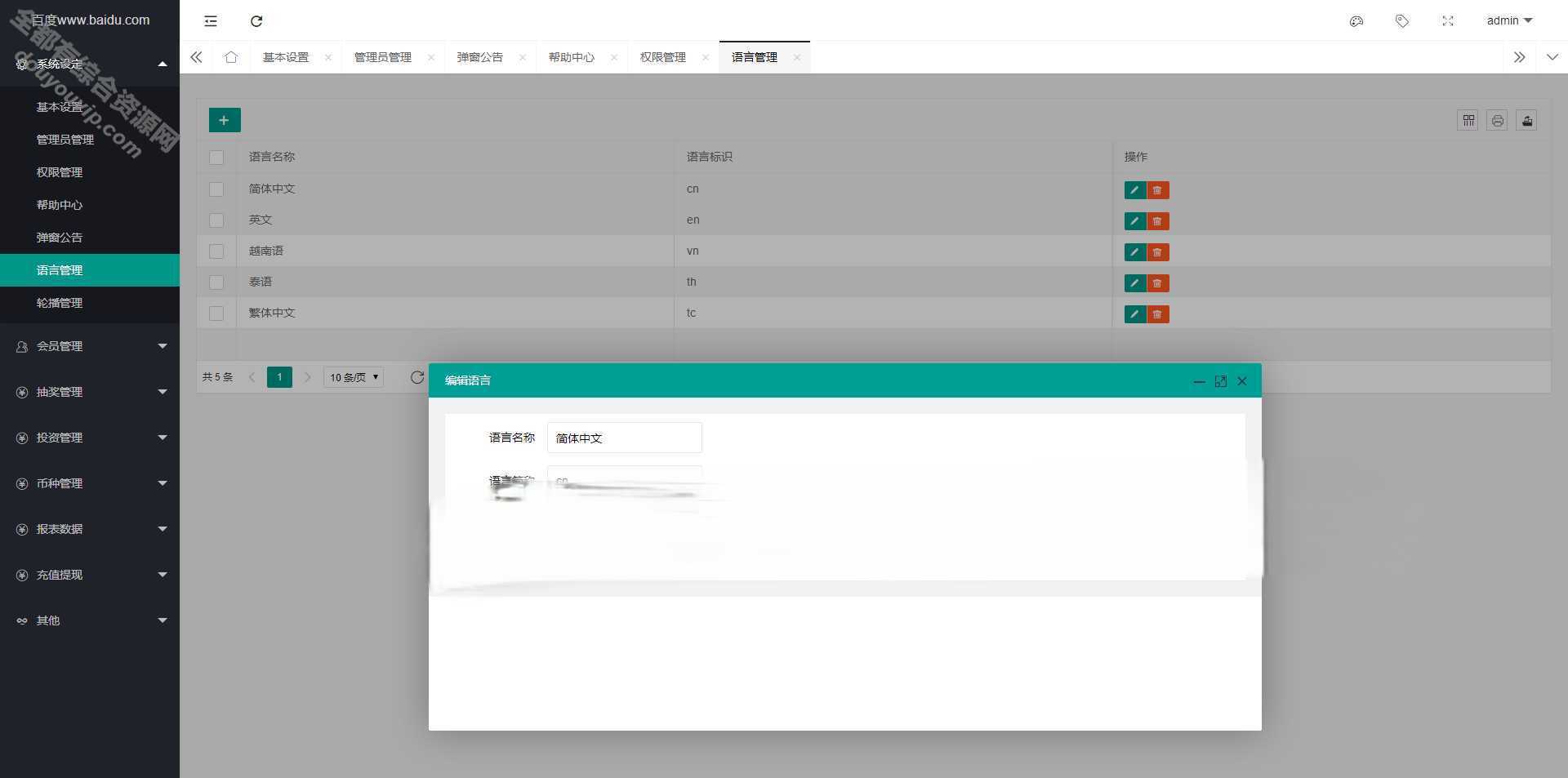The height and width of the screenshot is (778, 1568).
Task: Expand the 抽奖管理 sidebar group
Action: [90, 392]
